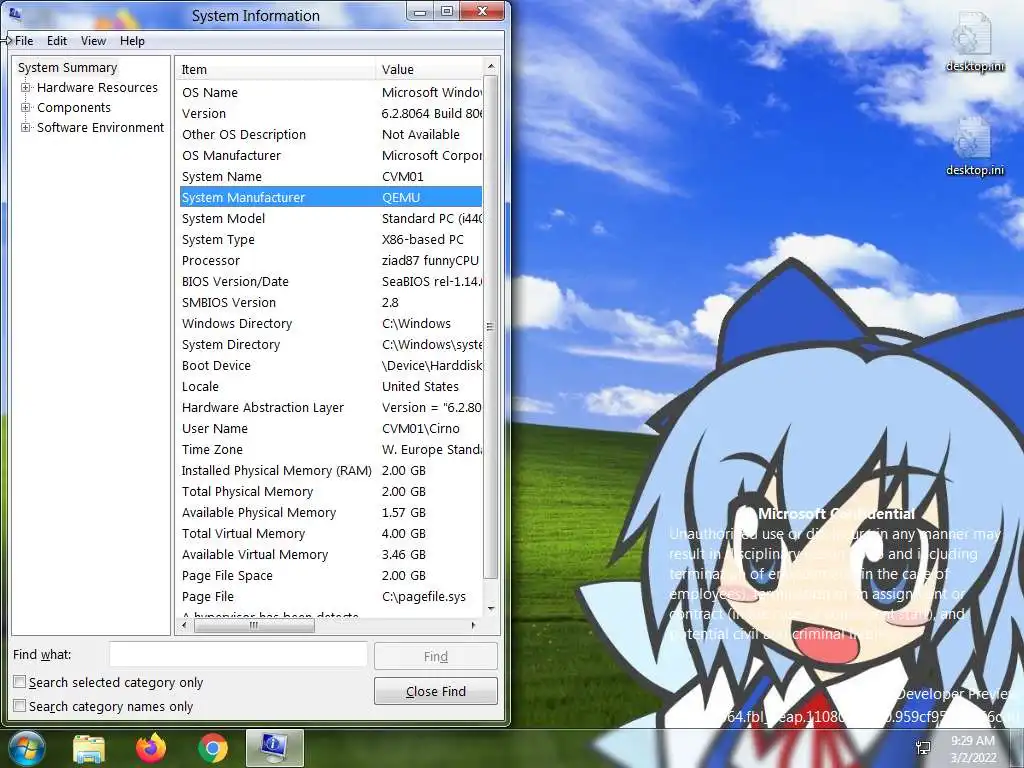This screenshot has height=768, width=1024.
Task: Select the System Information taskbar button
Action: click(x=275, y=748)
